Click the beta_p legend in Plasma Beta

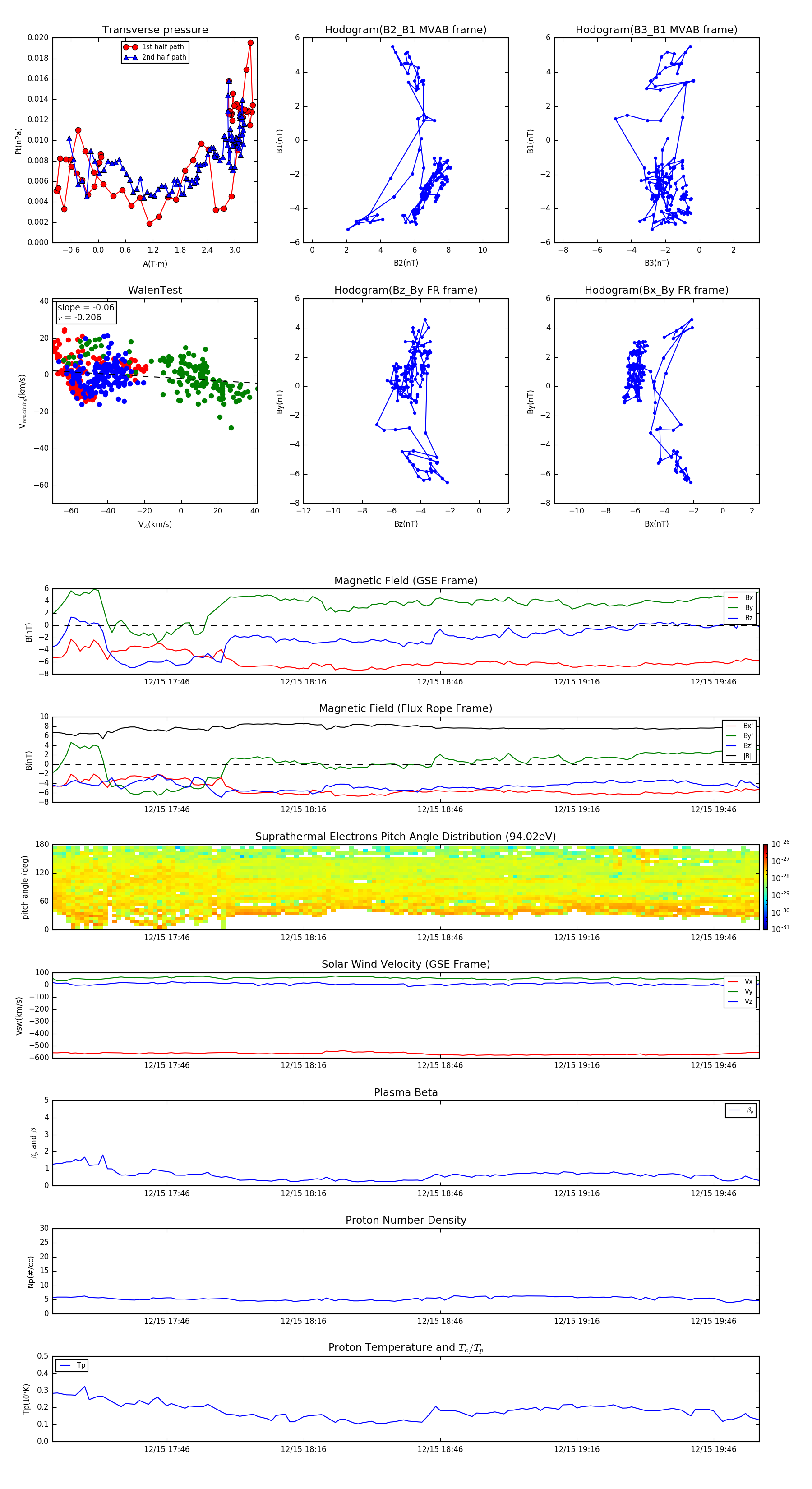pos(741,1110)
